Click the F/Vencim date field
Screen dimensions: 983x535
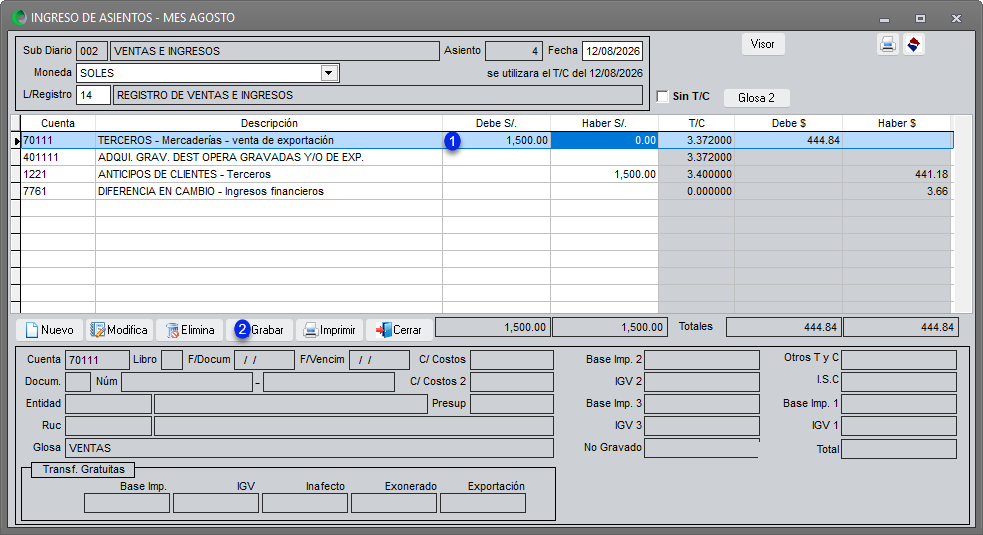(x=379, y=360)
